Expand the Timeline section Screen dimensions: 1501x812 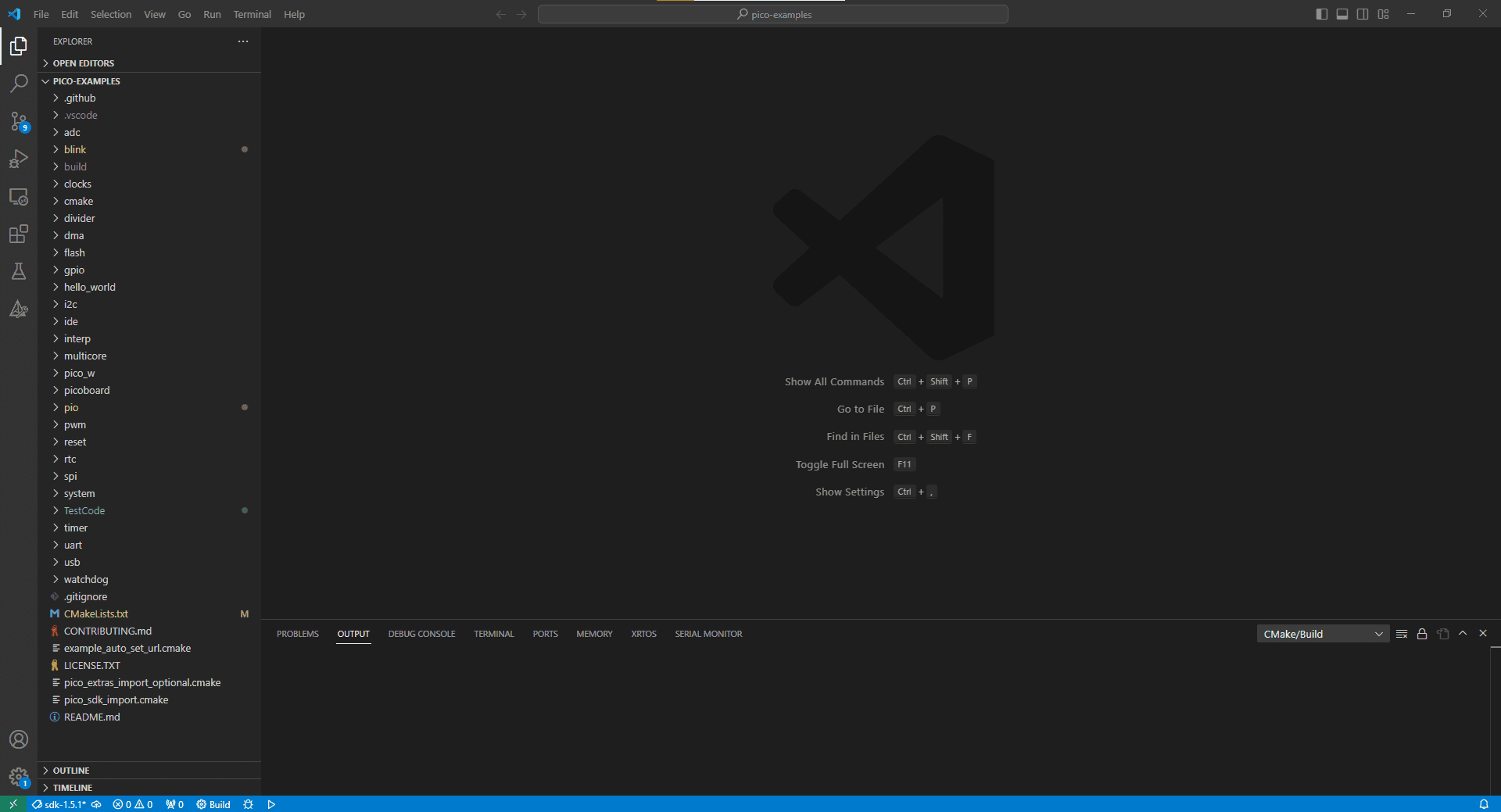[149, 788]
